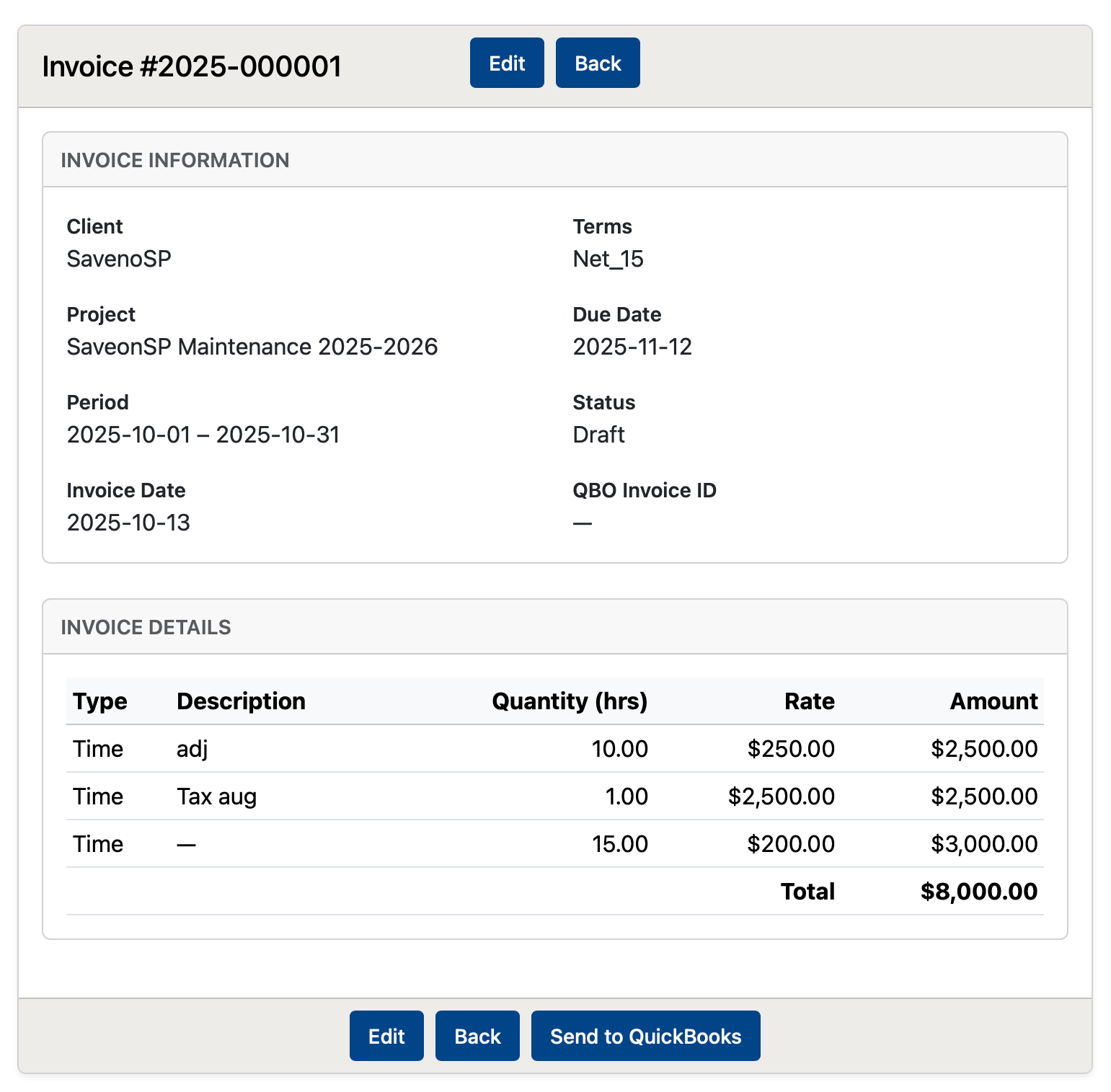Click the Amount column header
1111x1092 pixels.
click(x=993, y=701)
